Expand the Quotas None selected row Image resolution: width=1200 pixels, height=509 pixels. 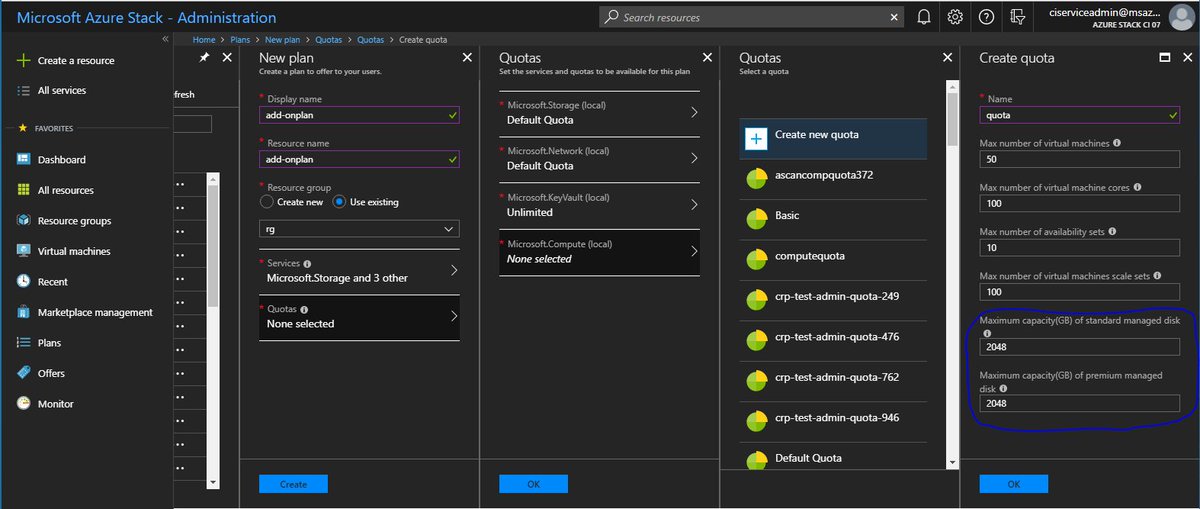click(x=359, y=317)
